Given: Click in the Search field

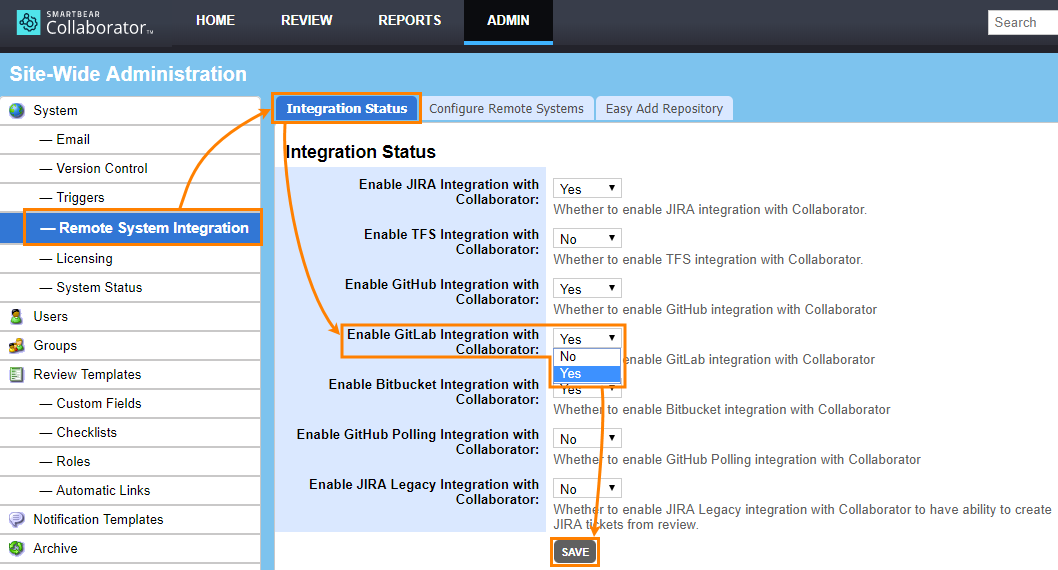Looking at the screenshot, I should 1023,22.
